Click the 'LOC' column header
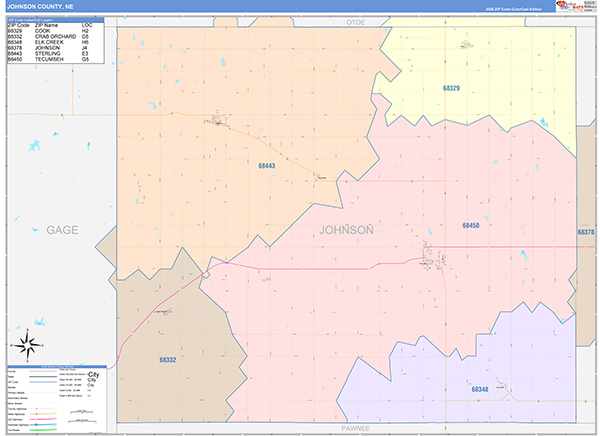 click(x=87, y=25)
